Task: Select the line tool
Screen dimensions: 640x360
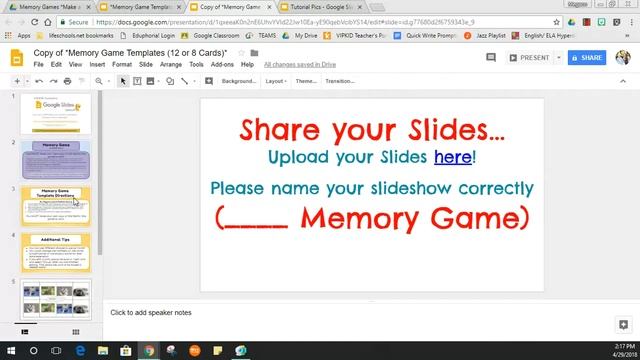Action: pyautogui.click(x=184, y=81)
